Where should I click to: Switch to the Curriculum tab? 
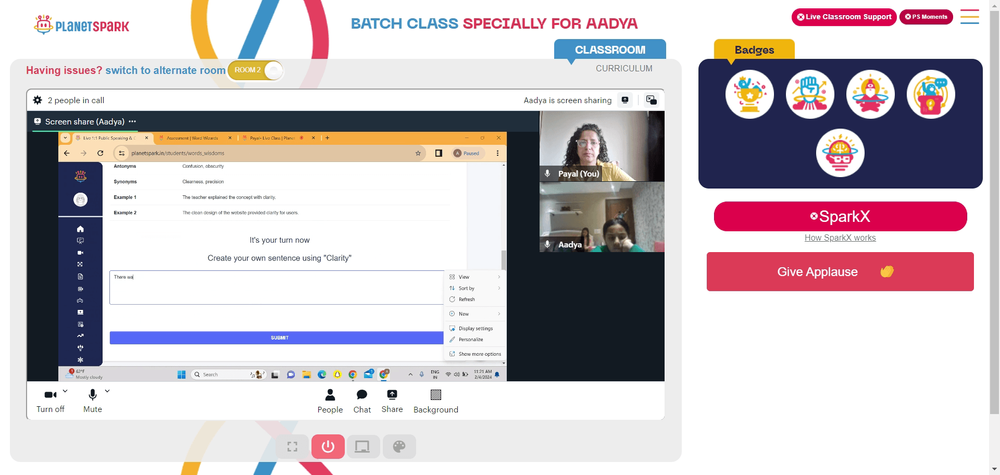pyautogui.click(x=624, y=68)
